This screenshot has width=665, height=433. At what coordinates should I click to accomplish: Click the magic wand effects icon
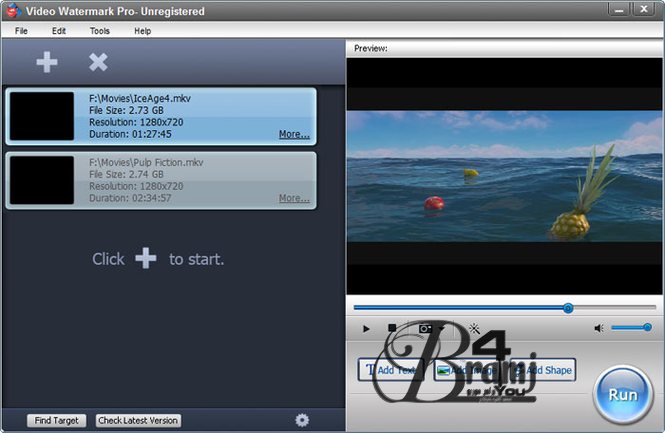click(474, 328)
